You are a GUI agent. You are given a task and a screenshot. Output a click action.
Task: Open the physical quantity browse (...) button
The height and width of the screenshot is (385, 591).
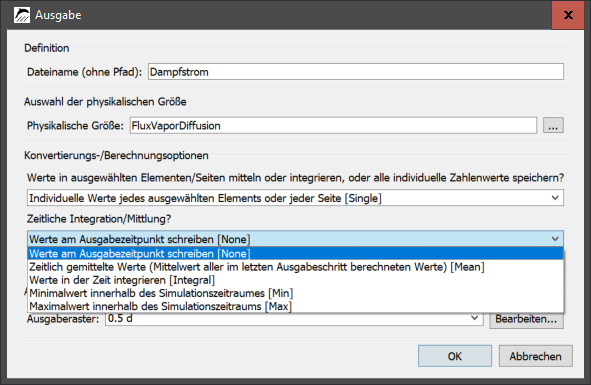(553, 125)
